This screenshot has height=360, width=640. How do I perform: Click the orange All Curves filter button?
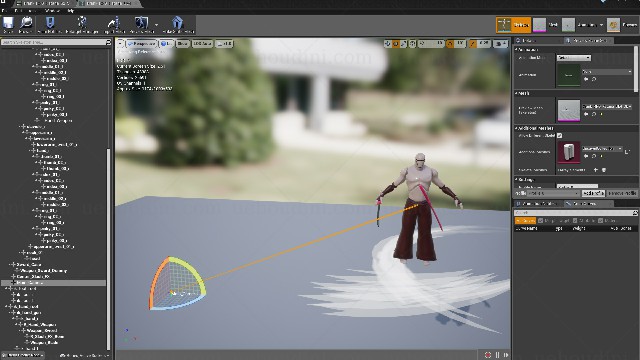pos(525,221)
